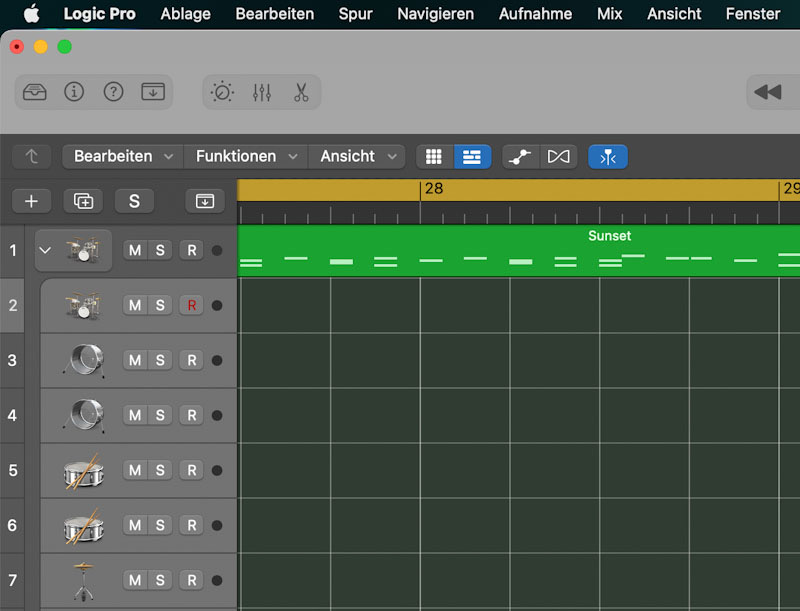Mute track 1
Viewport: 800px width, 611px height.
pyautogui.click(x=135, y=250)
